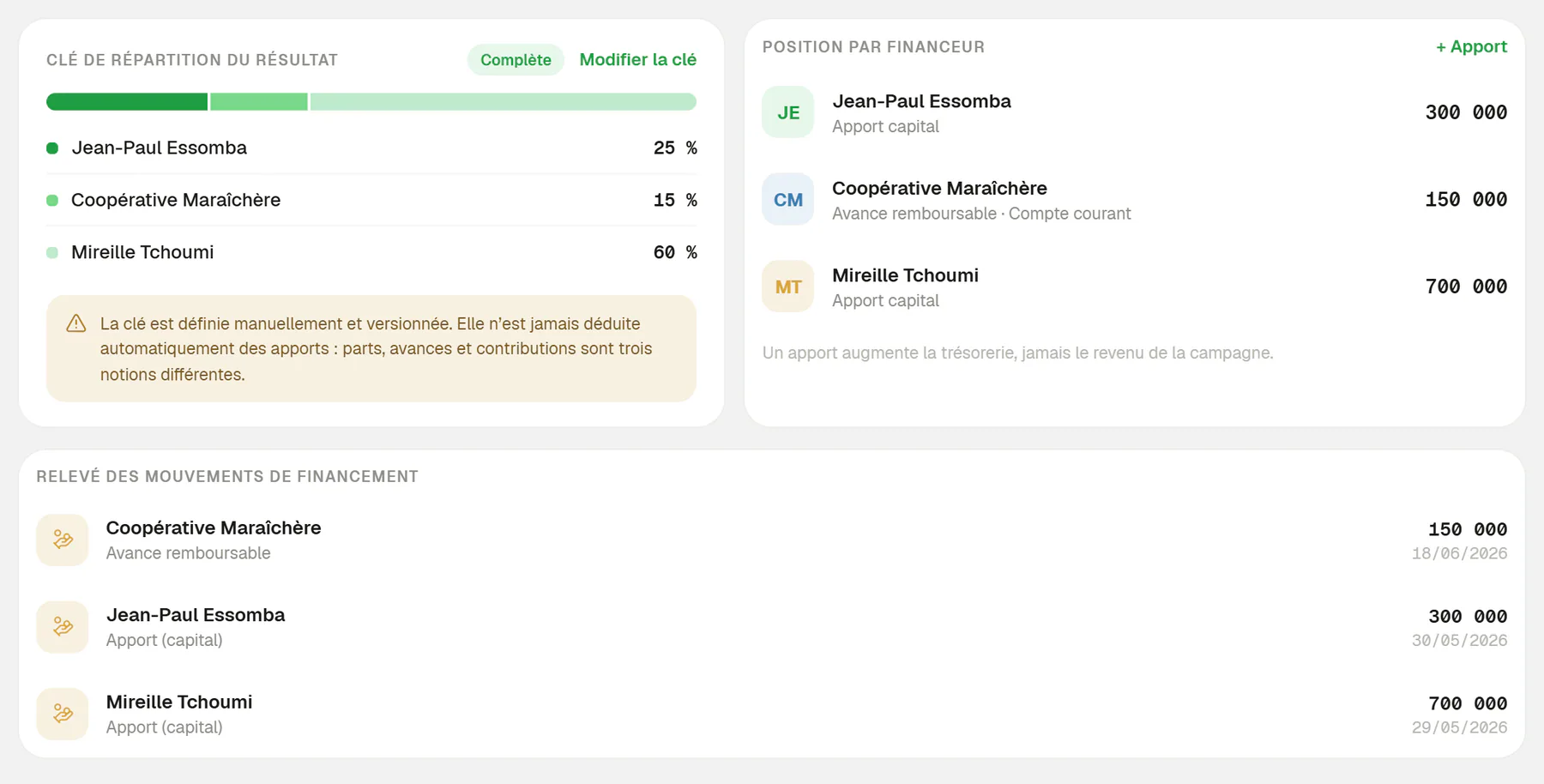This screenshot has height=784, width=1544.
Task: Click the date 18/06/2026
Action: point(1459,553)
